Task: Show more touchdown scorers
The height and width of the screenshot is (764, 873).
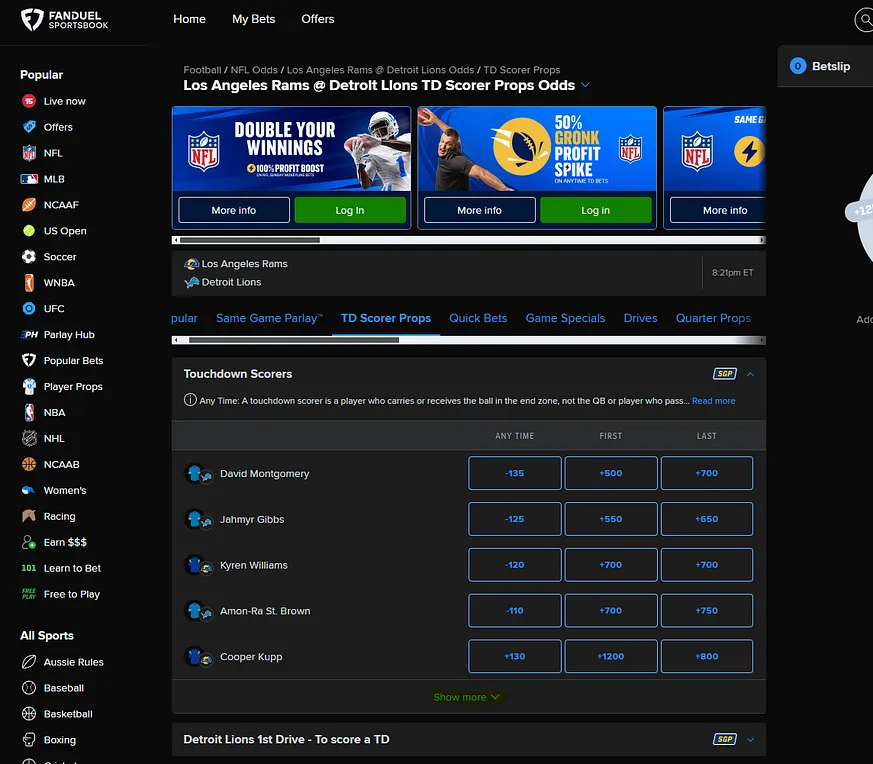Action: tap(467, 697)
